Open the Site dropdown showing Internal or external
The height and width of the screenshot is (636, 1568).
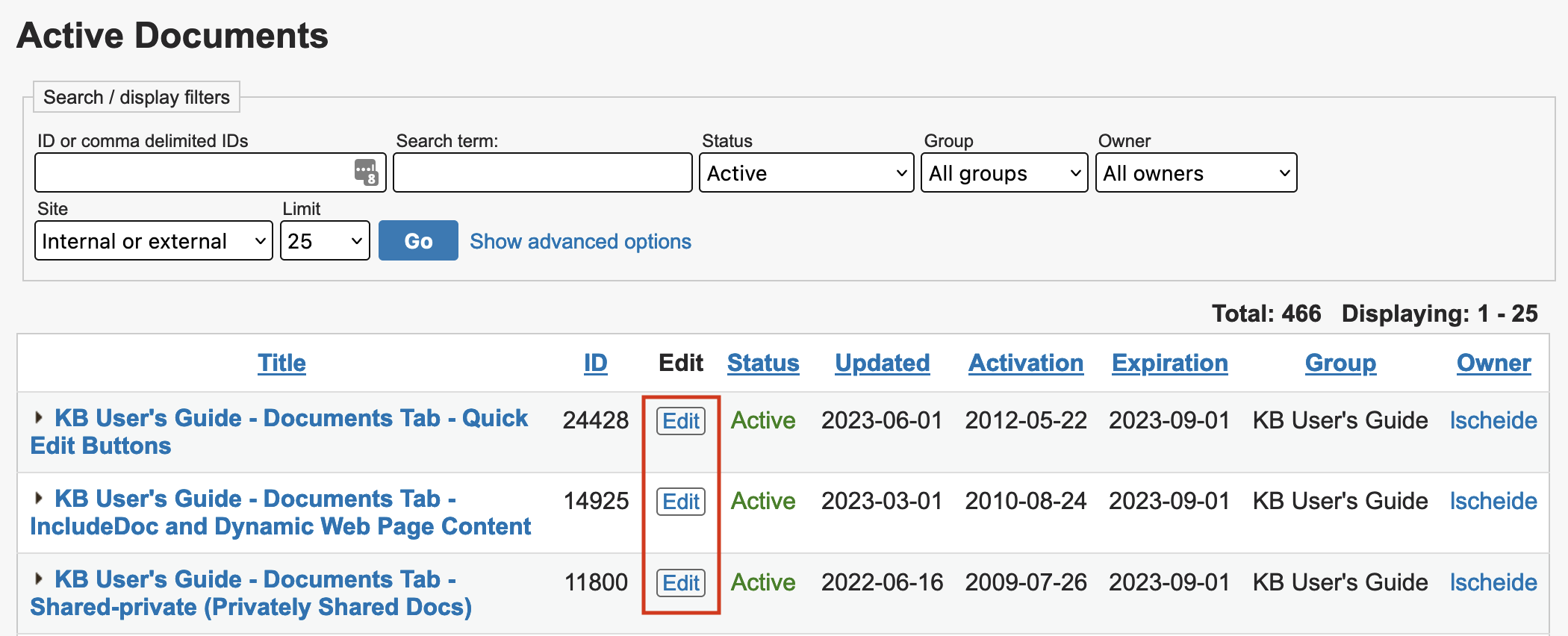(x=154, y=240)
